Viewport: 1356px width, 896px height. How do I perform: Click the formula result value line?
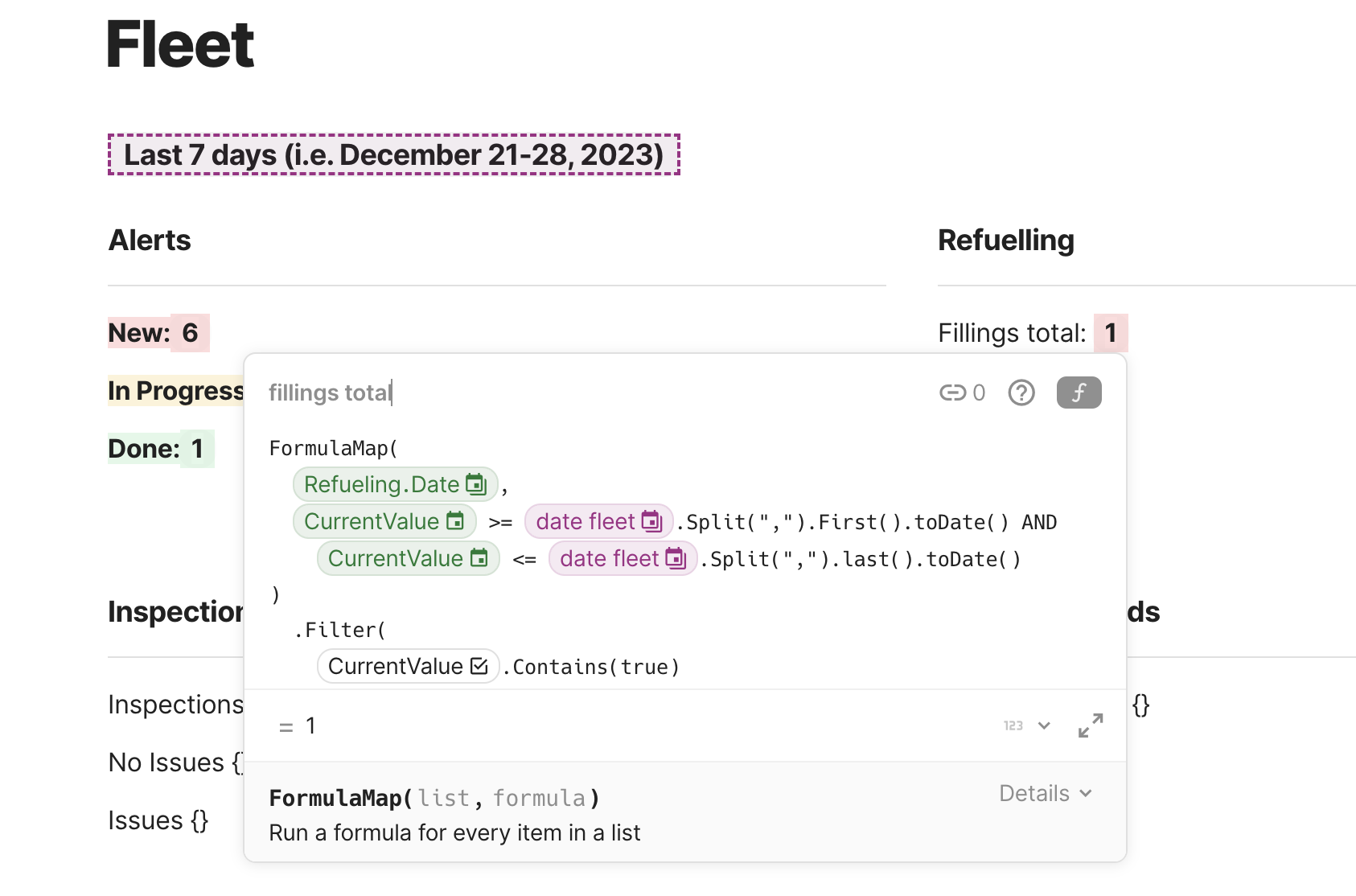[311, 726]
